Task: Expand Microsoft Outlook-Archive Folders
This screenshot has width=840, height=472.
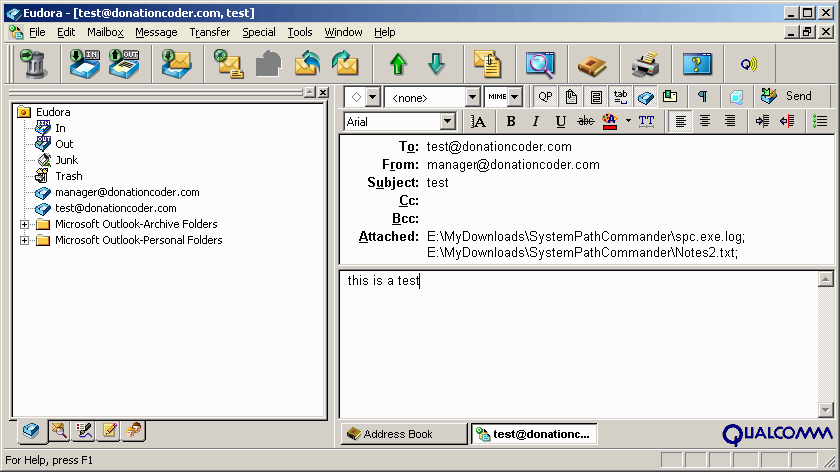Action: 24,224
